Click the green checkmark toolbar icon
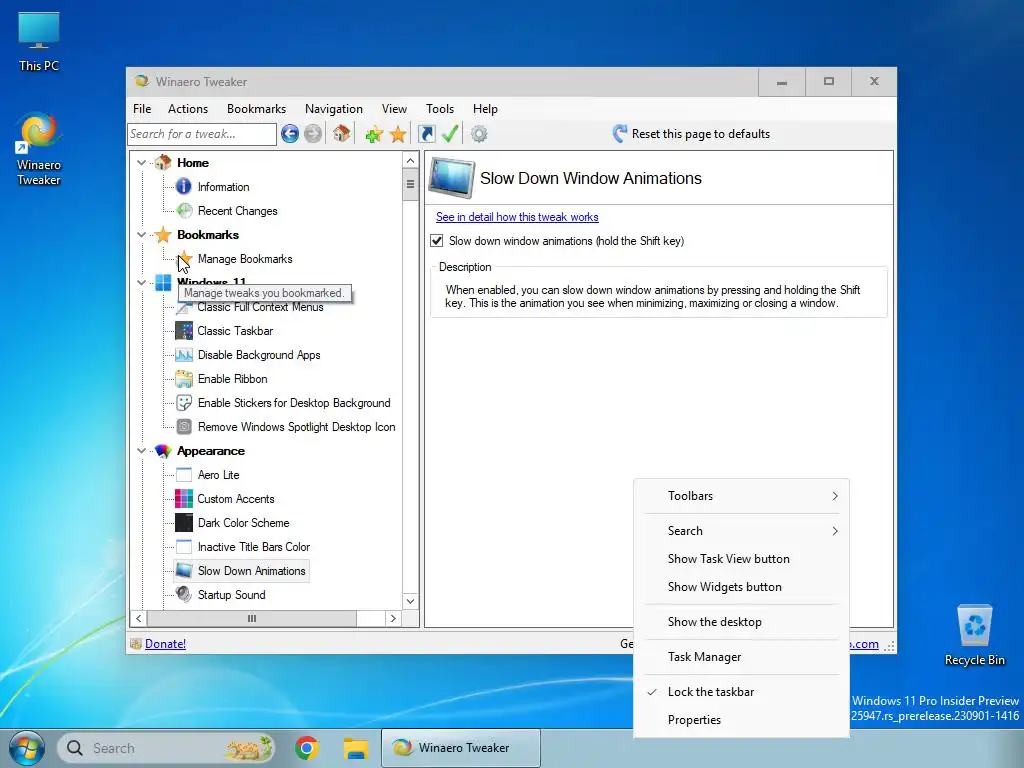 (450, 134)
